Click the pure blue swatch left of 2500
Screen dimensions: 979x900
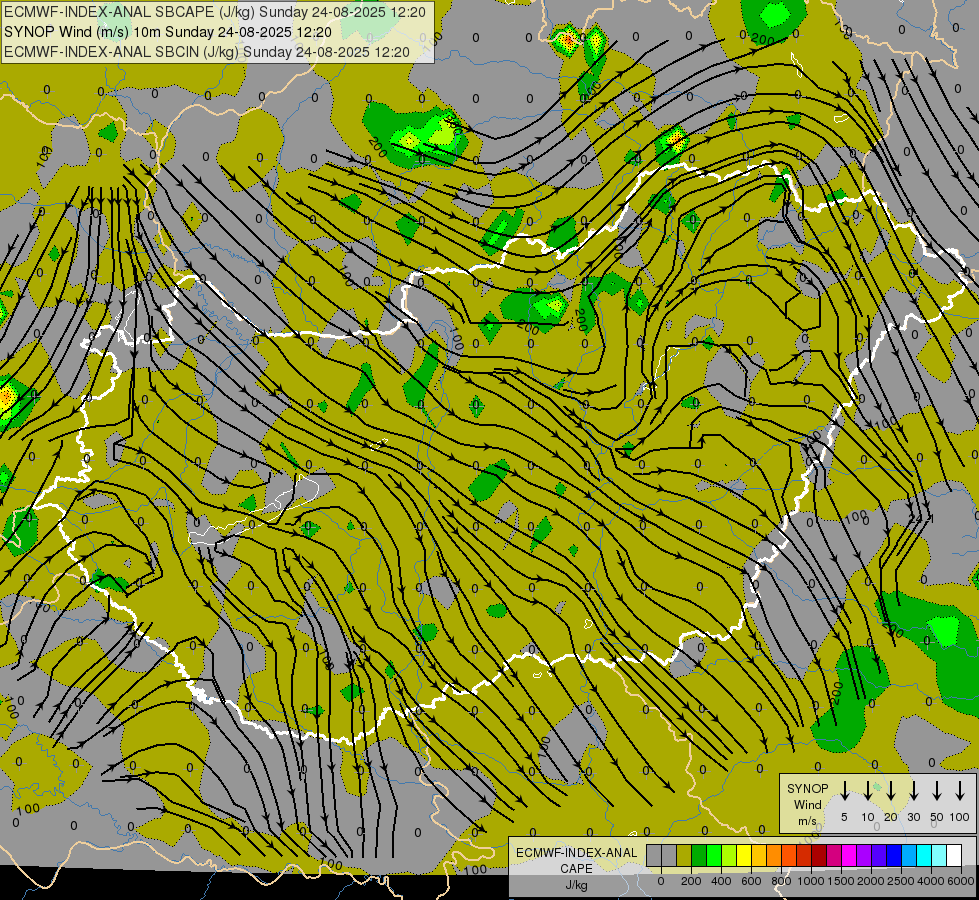[x=895, y=856]
